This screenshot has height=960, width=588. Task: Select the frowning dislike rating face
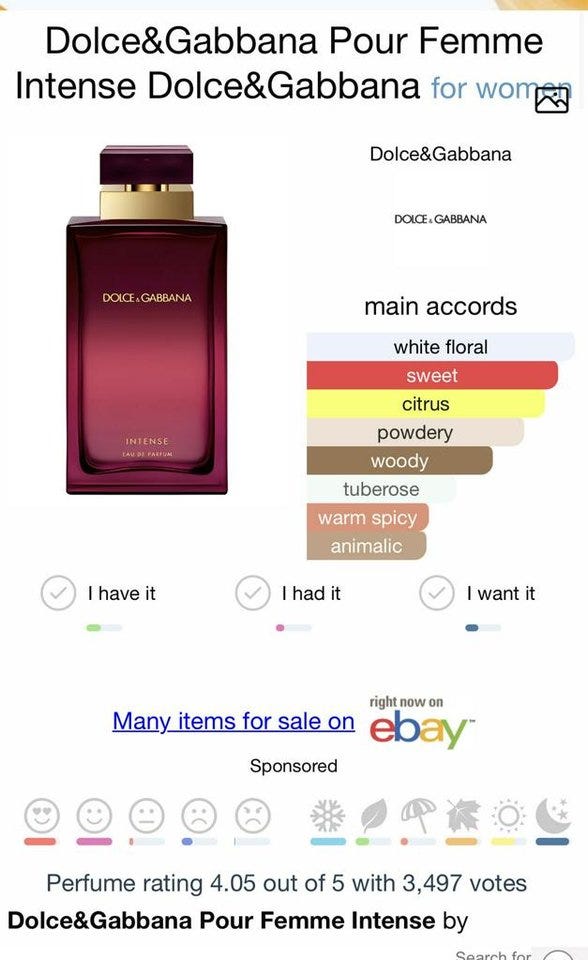200,816
